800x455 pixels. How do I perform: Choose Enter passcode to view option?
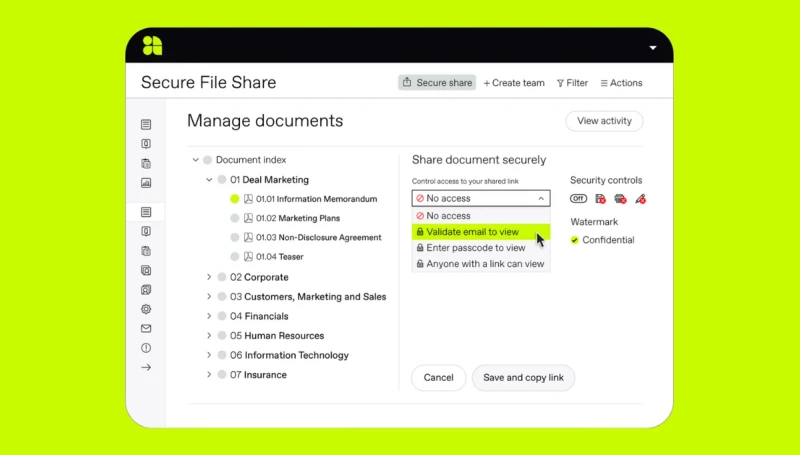[481, 248]
